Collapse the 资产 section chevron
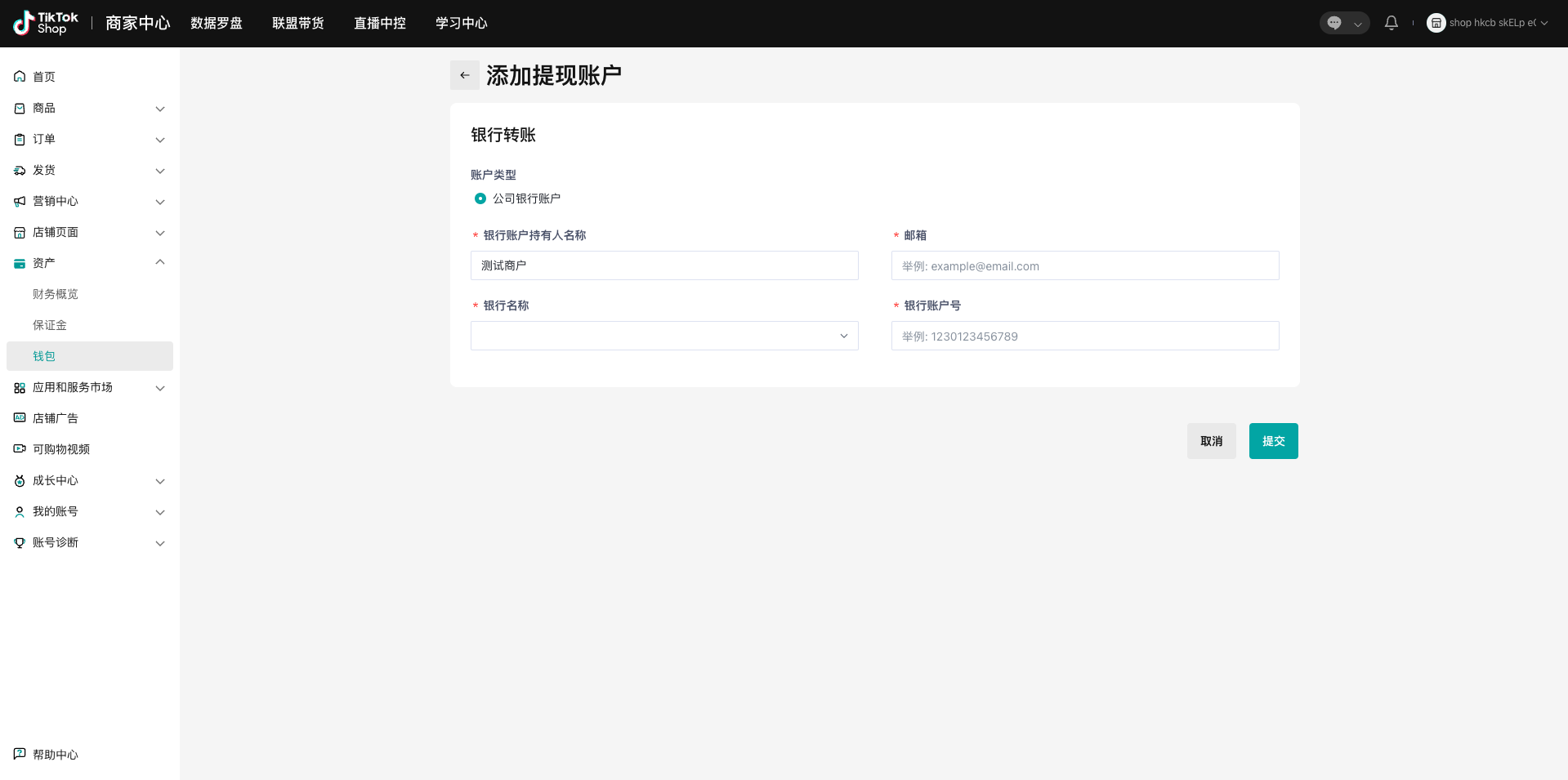Image resolution: width=1568 pixels, height=780 pixels. tap(160, 262)
